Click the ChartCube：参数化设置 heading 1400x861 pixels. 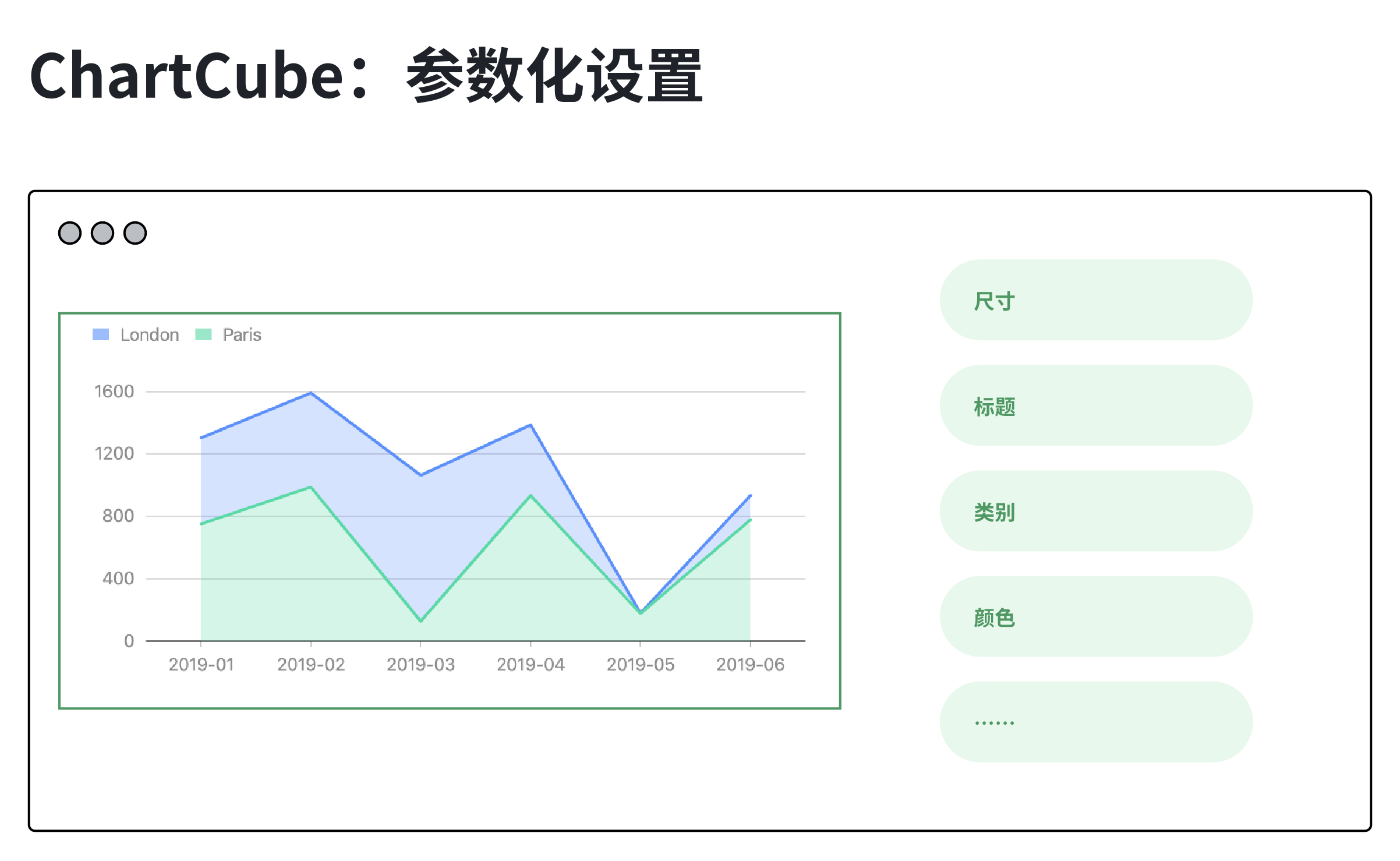coord(366,76)
